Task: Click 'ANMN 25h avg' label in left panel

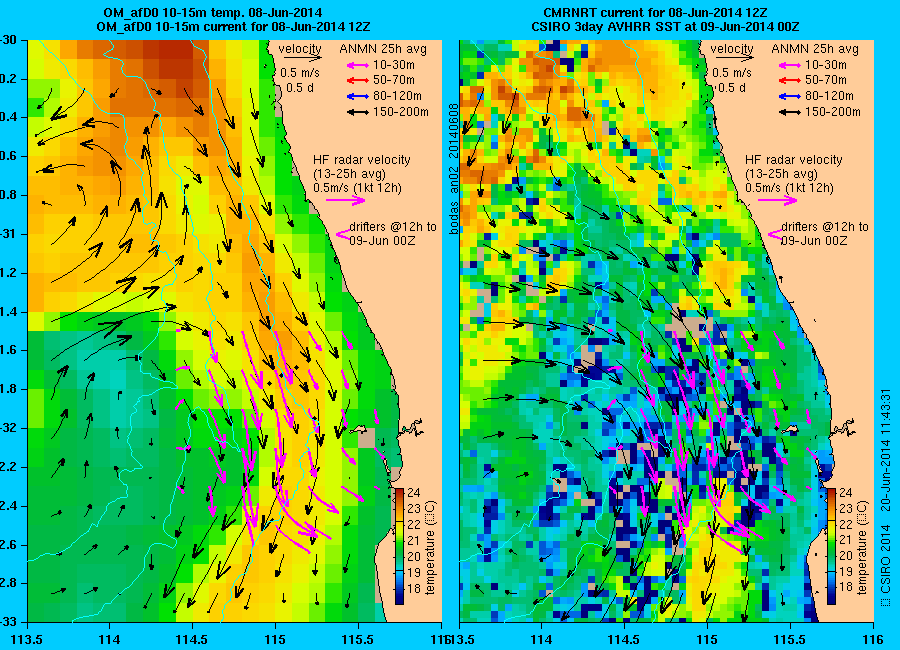Action: (383, 49)
